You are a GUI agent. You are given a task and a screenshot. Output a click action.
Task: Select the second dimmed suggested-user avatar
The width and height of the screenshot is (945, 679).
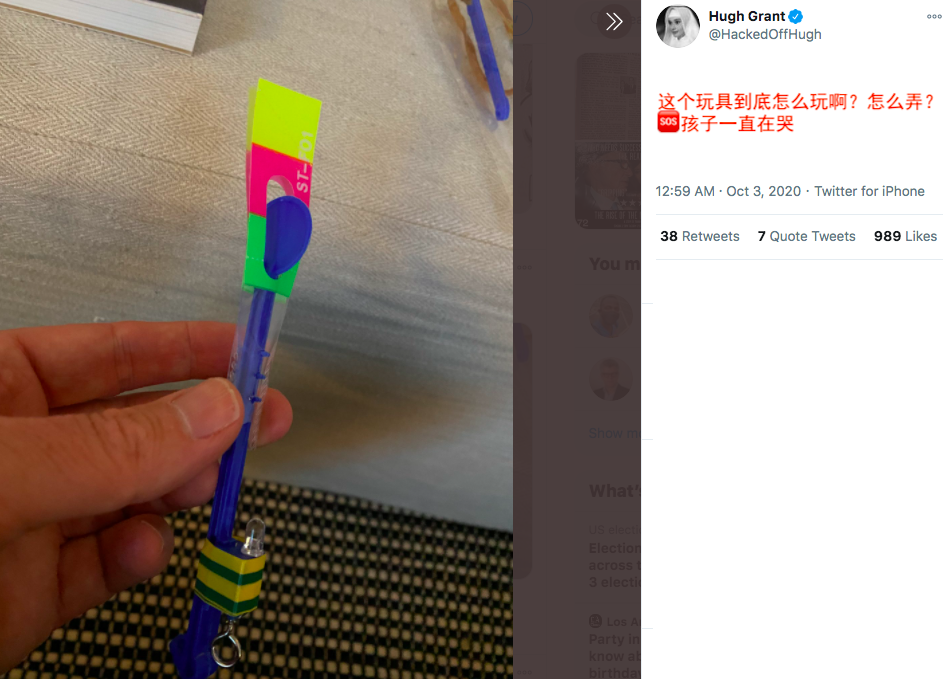611,380
